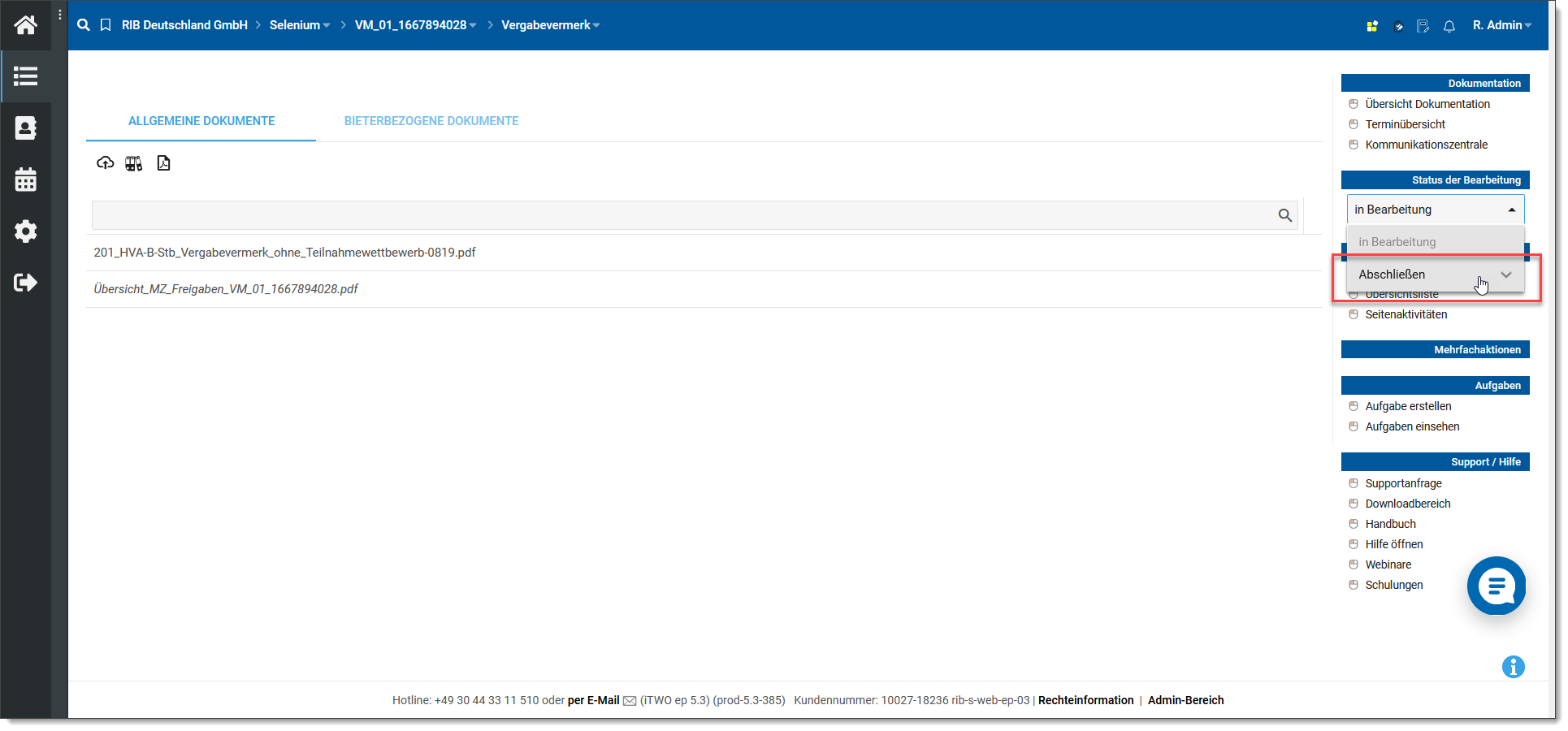The image size is (1568, 731).
Task: Open Downloadbereich link
Action: click(x=1407, y=504)
